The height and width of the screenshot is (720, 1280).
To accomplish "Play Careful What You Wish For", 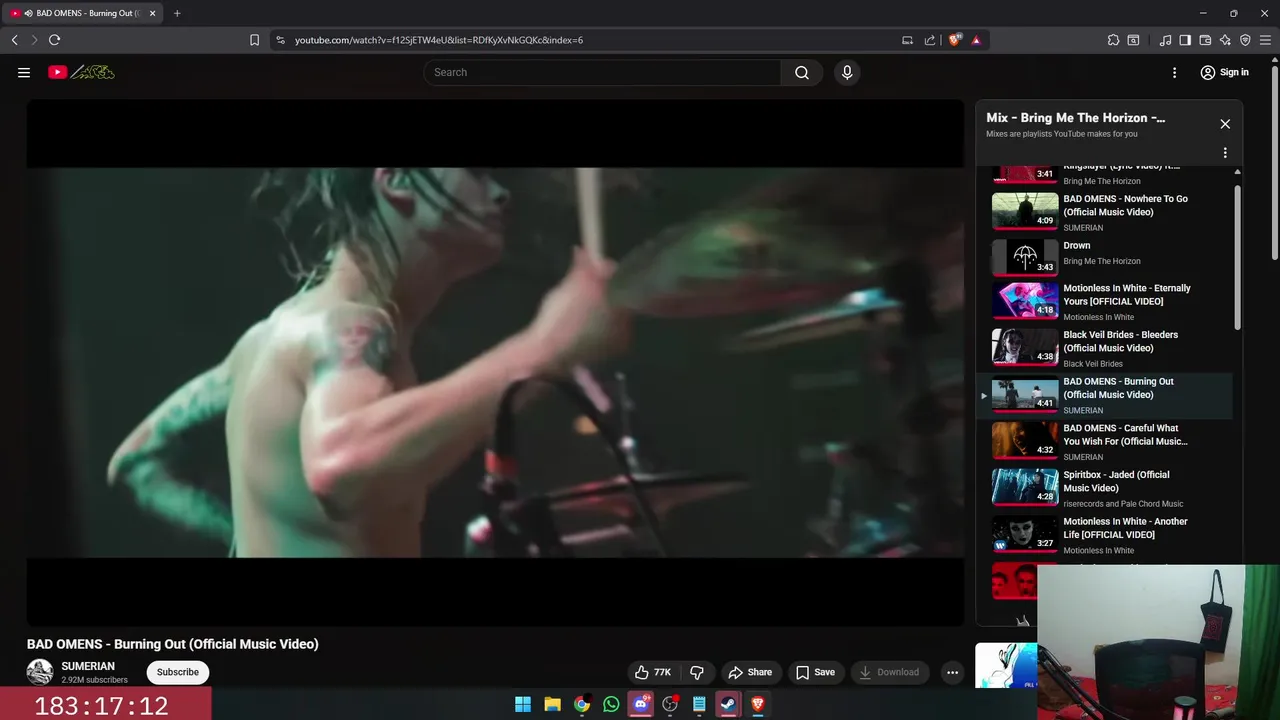I will pyautogui.click(x=1104, y=441).
